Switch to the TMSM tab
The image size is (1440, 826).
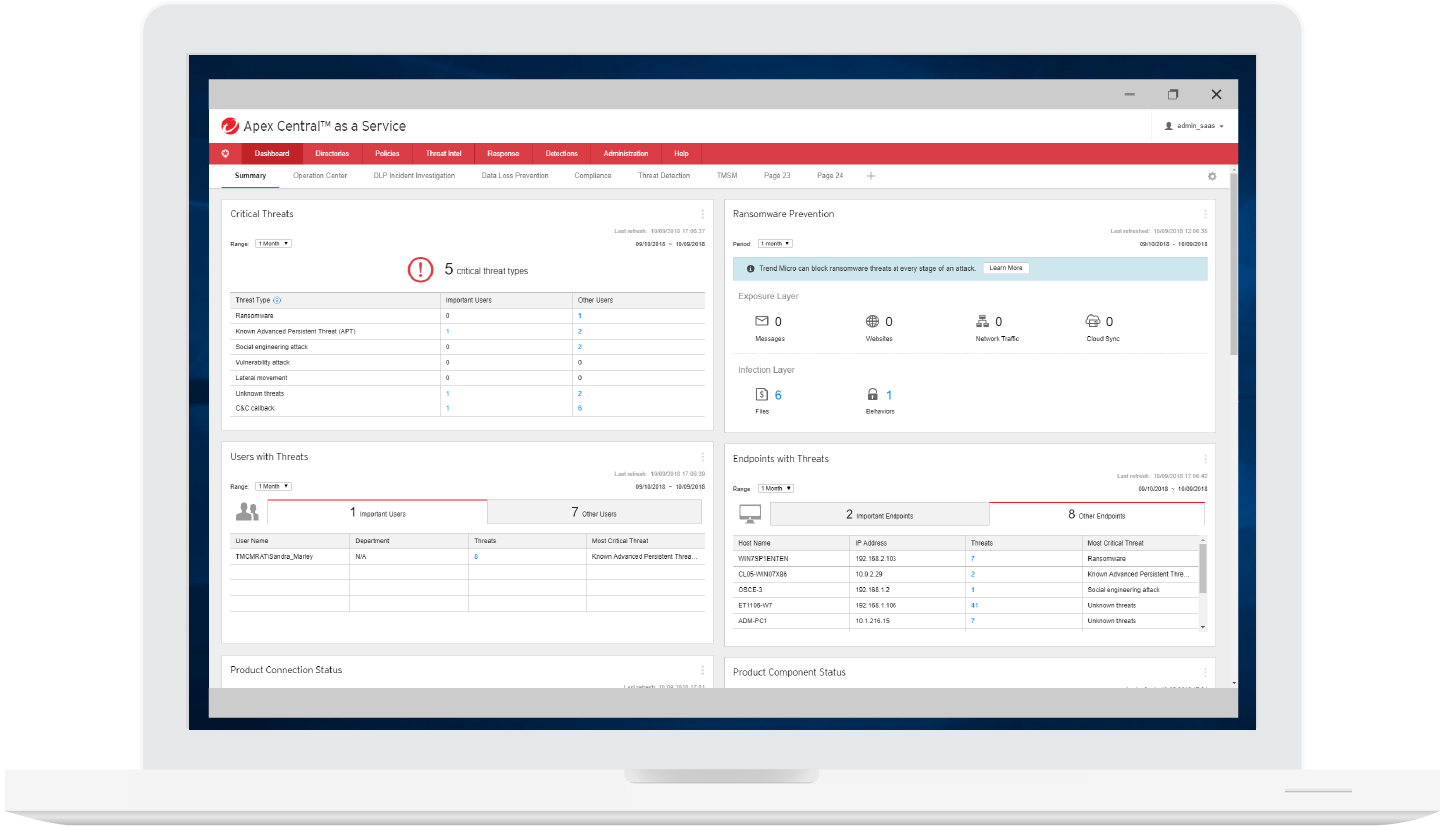[x=727, y=176]
